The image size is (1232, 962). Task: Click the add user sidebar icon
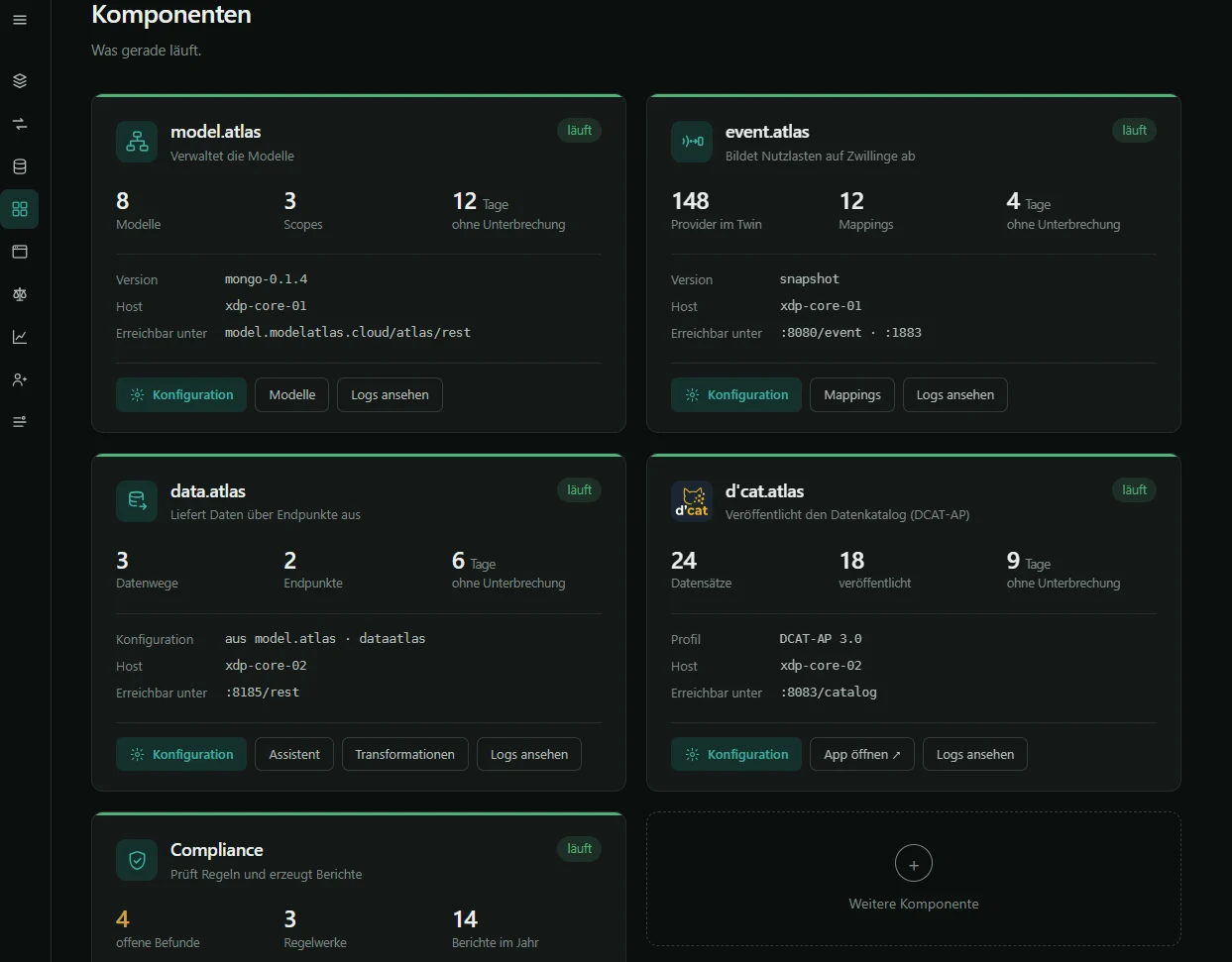point(20,379)
